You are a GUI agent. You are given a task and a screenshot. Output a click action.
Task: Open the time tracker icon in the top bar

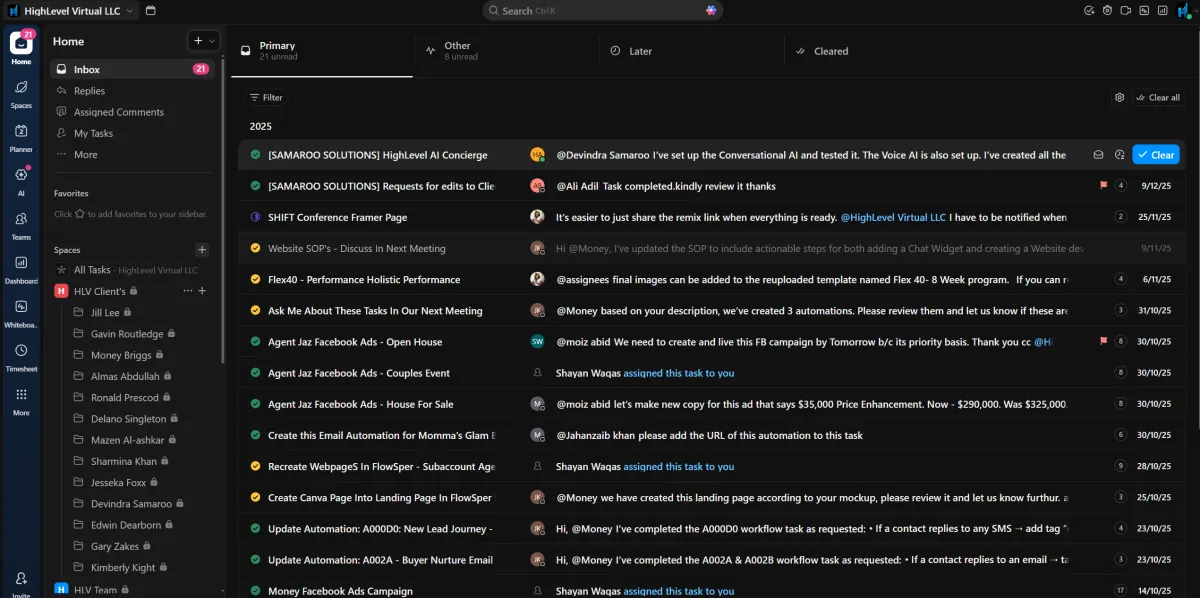[x=1107, y=11]
